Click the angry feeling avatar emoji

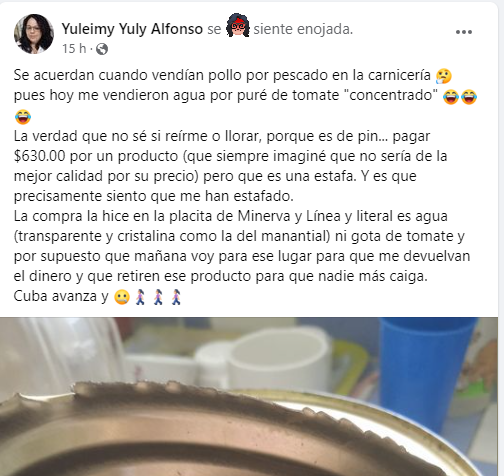tap(238, 25)
